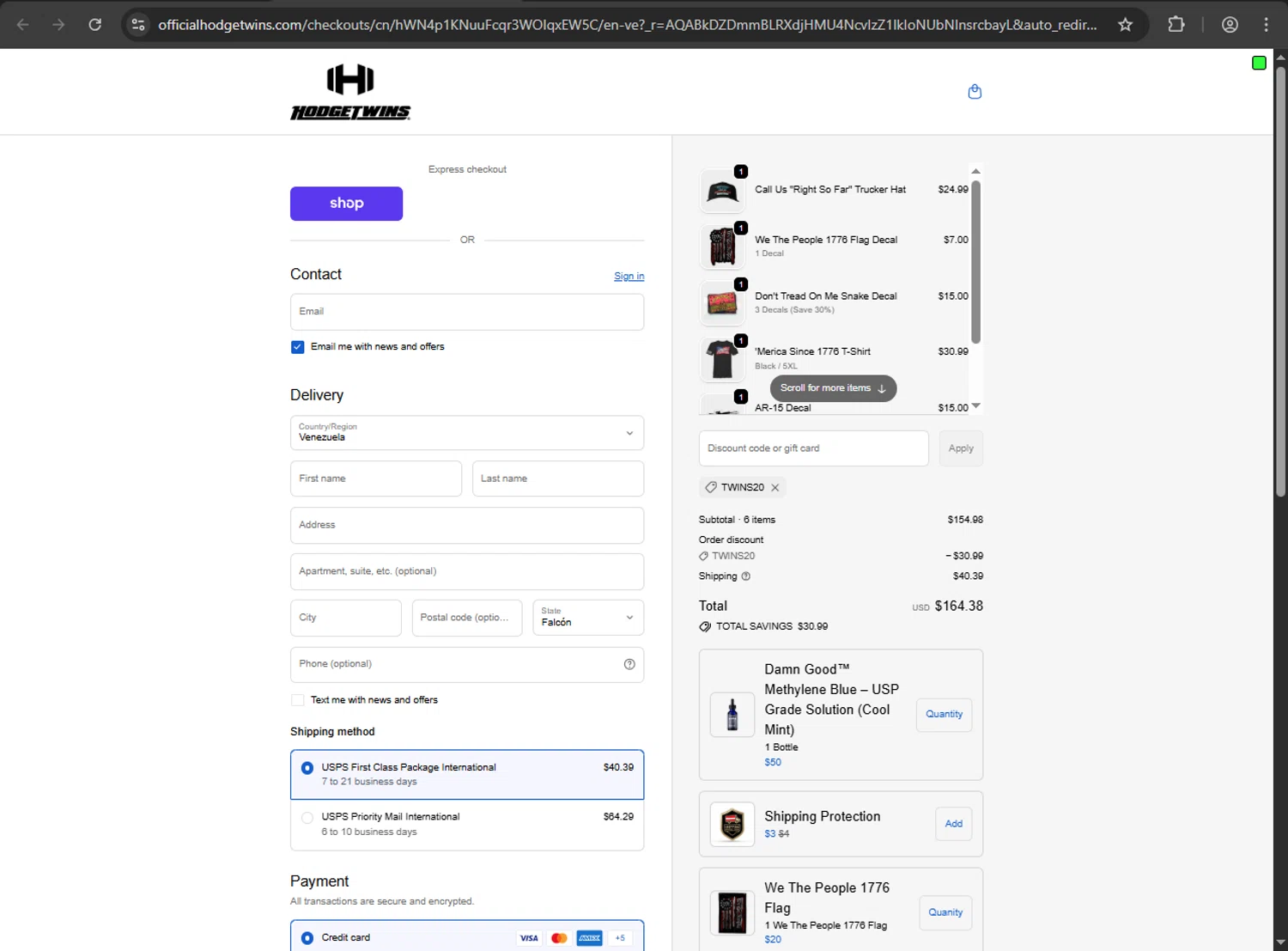Open the State dropdown showing Falcón
Viewport: 1288px width, 951px height.
click(x=588, y=618)
